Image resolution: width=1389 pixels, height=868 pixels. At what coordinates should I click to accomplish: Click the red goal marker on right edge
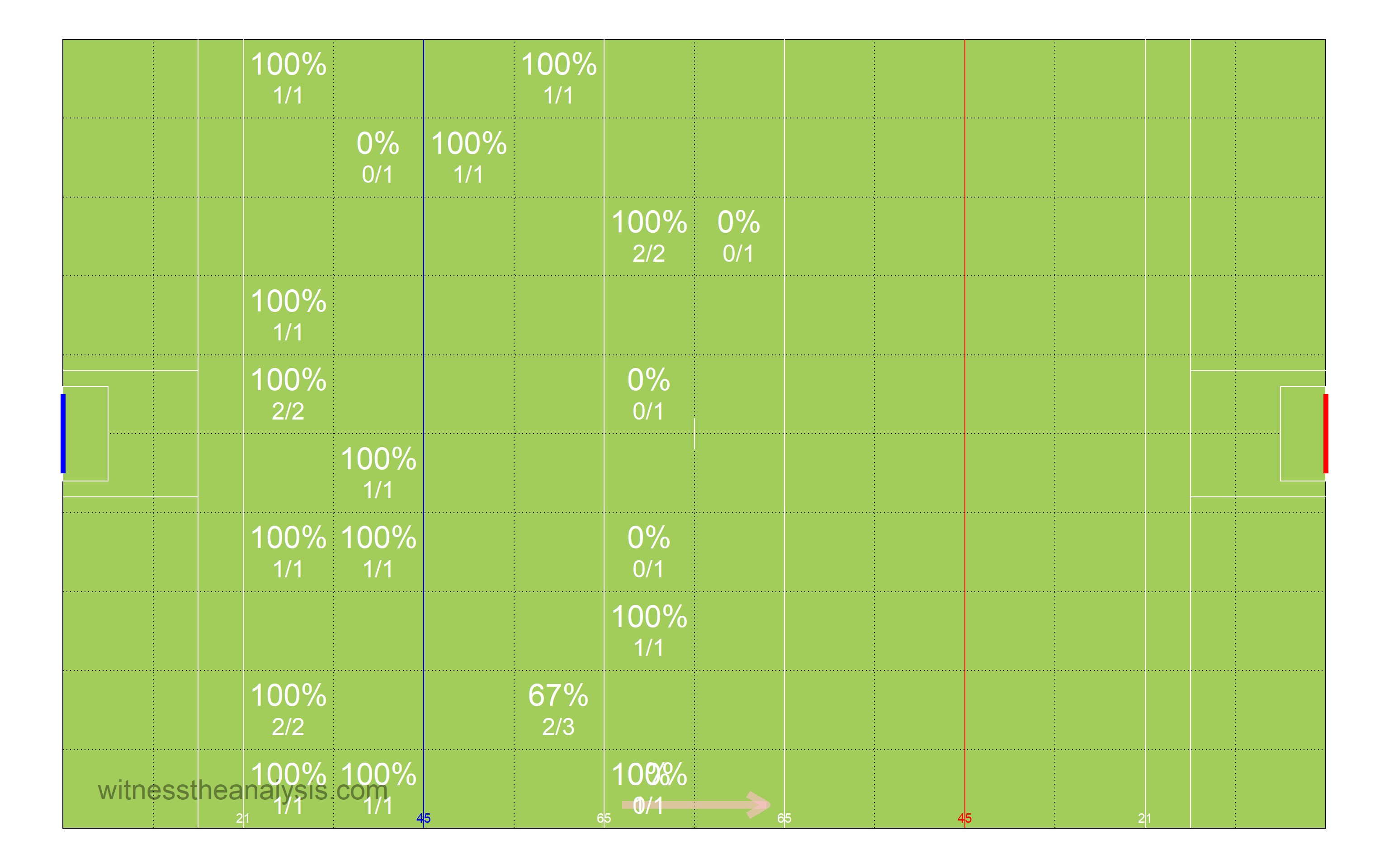click(1326, 434)
